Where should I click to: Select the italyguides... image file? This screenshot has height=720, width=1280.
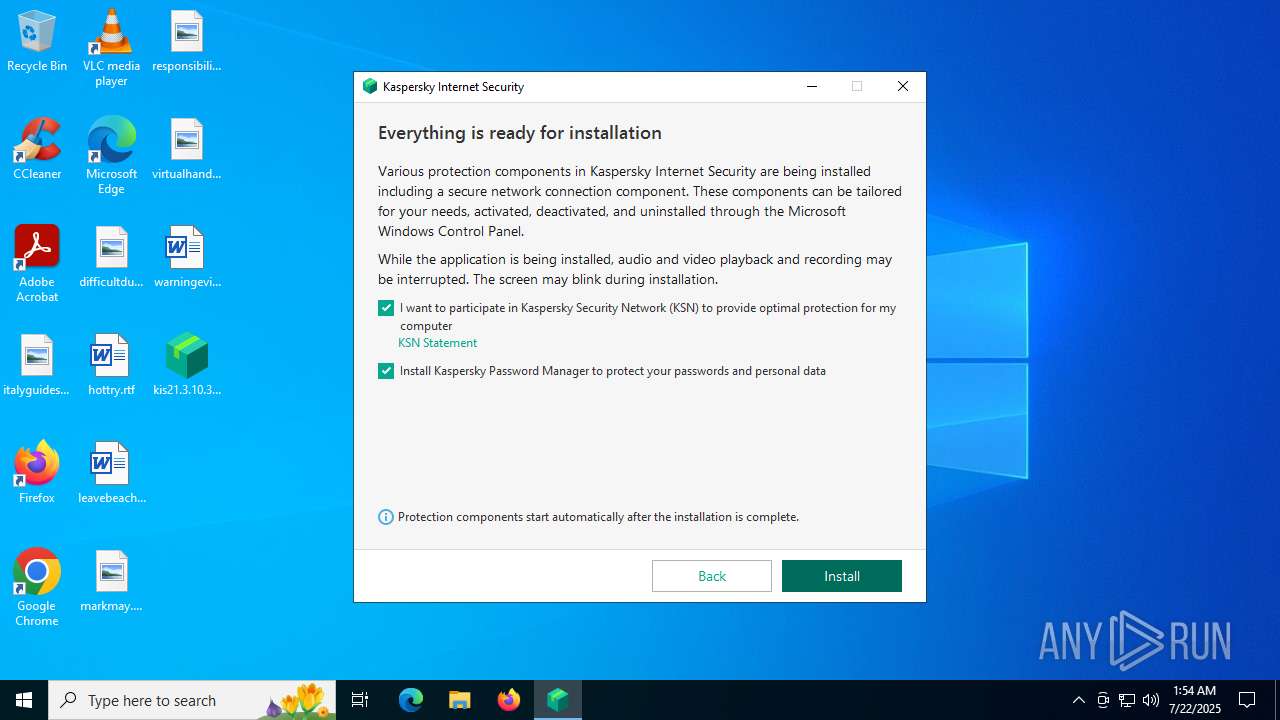(x=37, y=366)
